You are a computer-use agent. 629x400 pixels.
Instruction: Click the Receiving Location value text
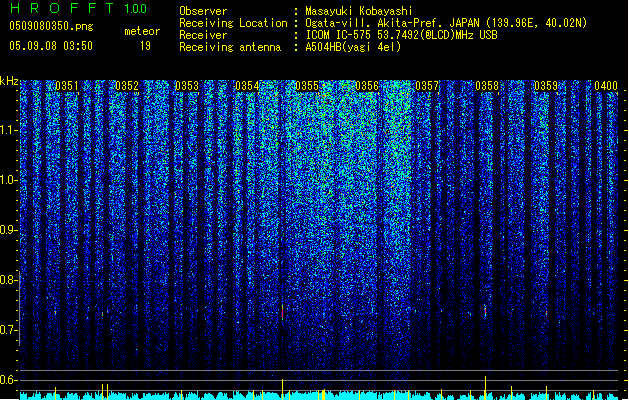446,23
